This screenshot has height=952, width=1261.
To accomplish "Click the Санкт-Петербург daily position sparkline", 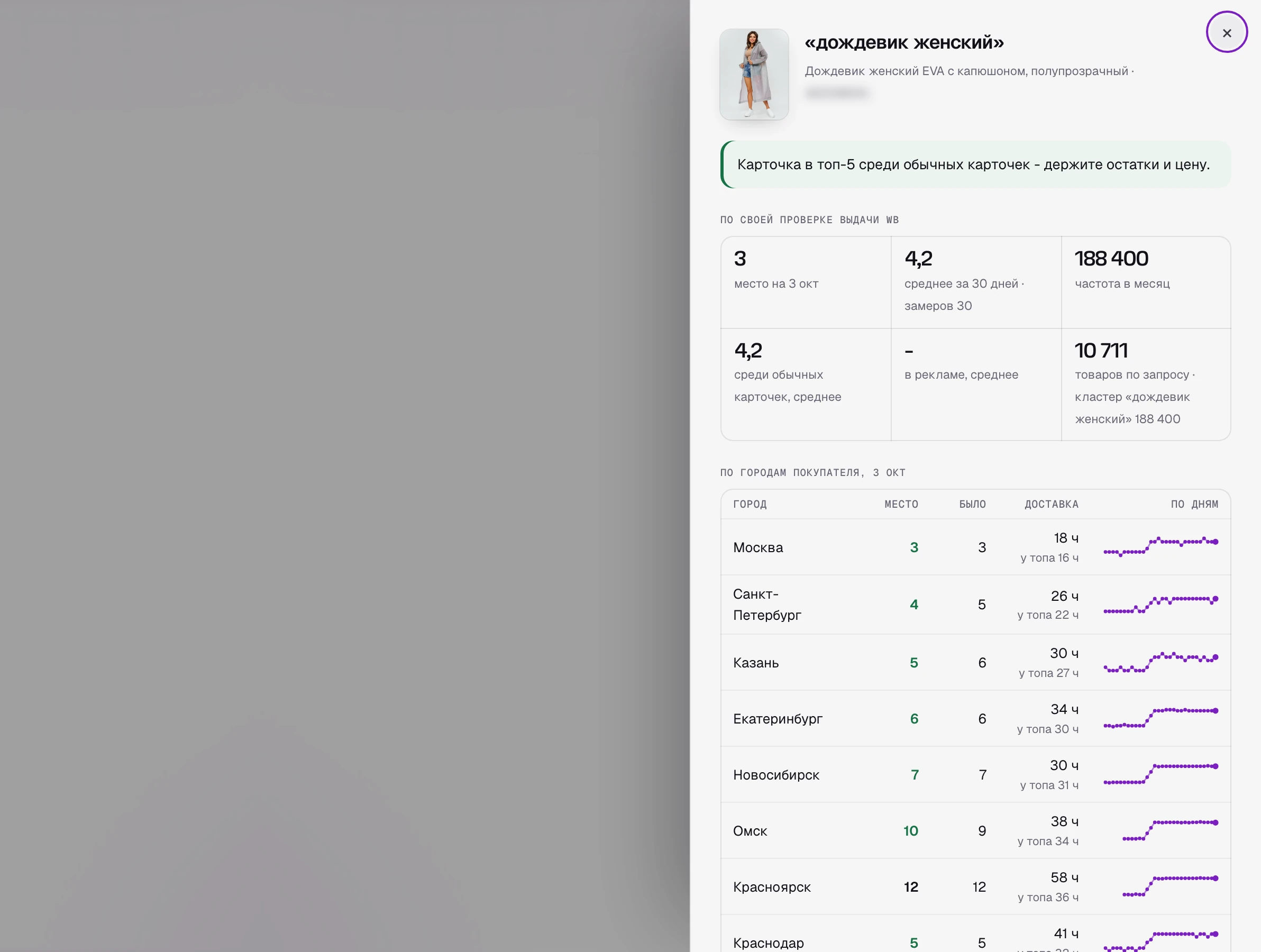I will (1161, 605).
